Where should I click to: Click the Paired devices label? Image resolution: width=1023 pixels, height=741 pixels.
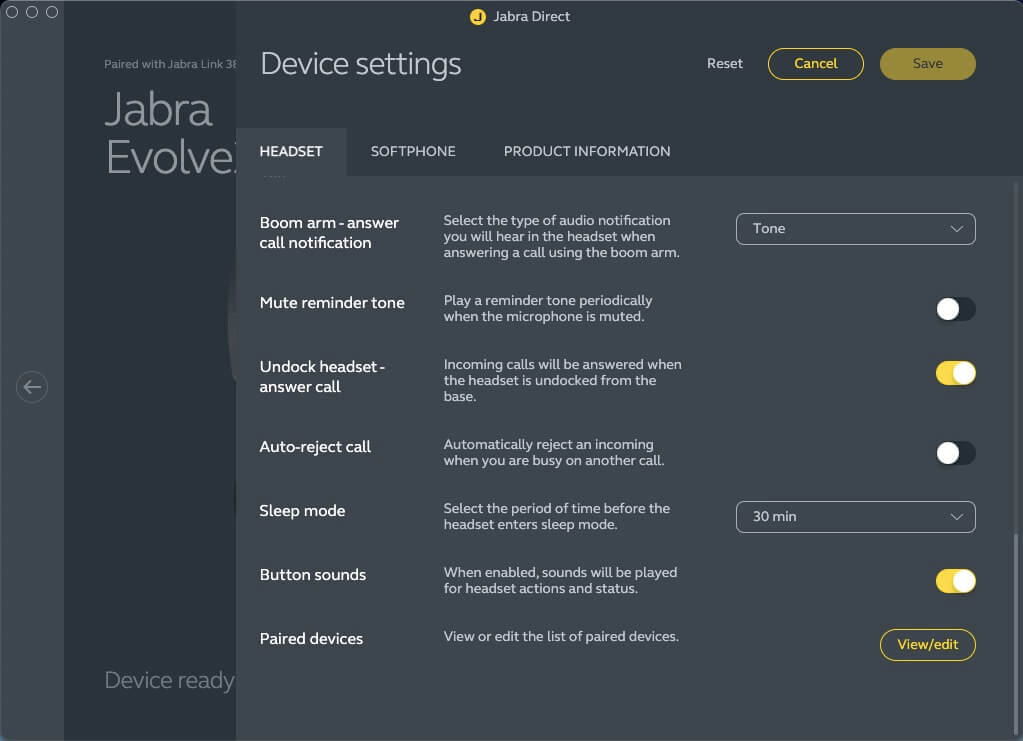pyautogui.click(x=311, y=639)
